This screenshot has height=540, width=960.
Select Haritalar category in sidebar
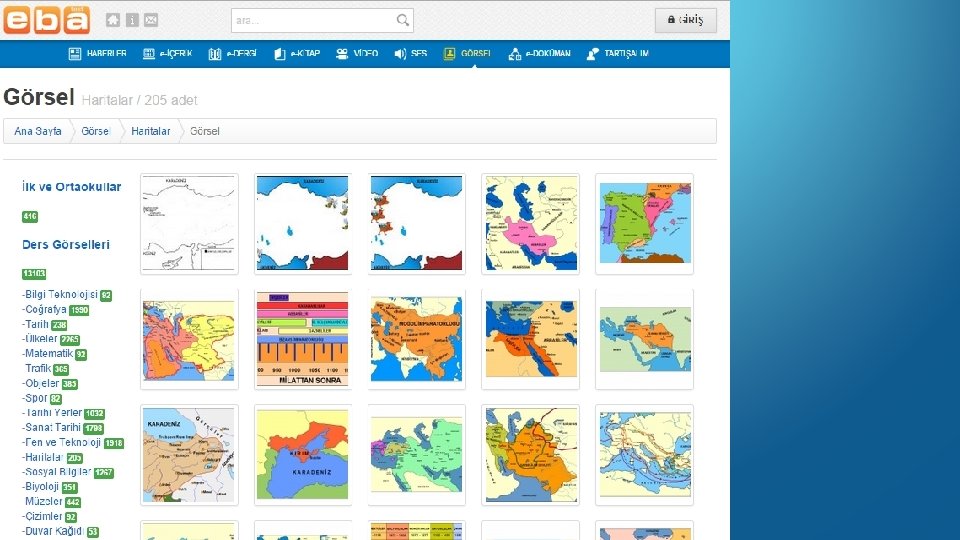[43, 457]
